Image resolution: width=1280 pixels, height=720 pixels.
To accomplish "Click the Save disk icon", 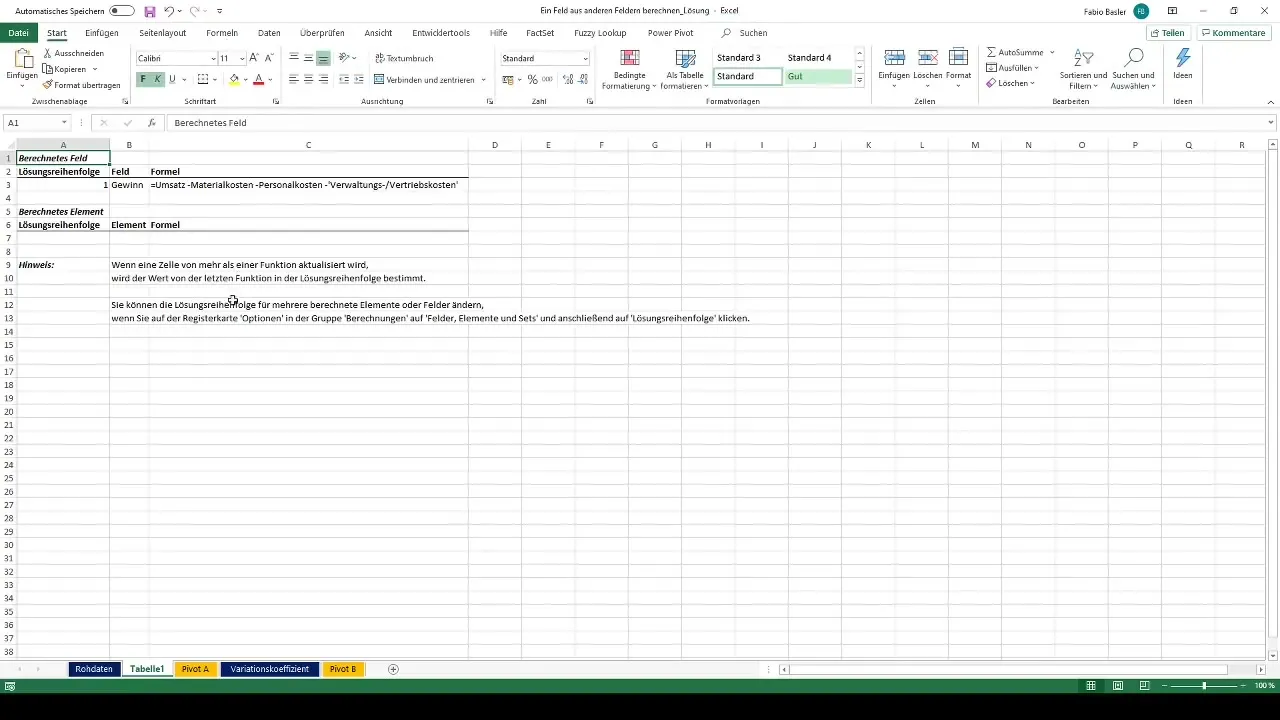I will (x=150, y=11).
